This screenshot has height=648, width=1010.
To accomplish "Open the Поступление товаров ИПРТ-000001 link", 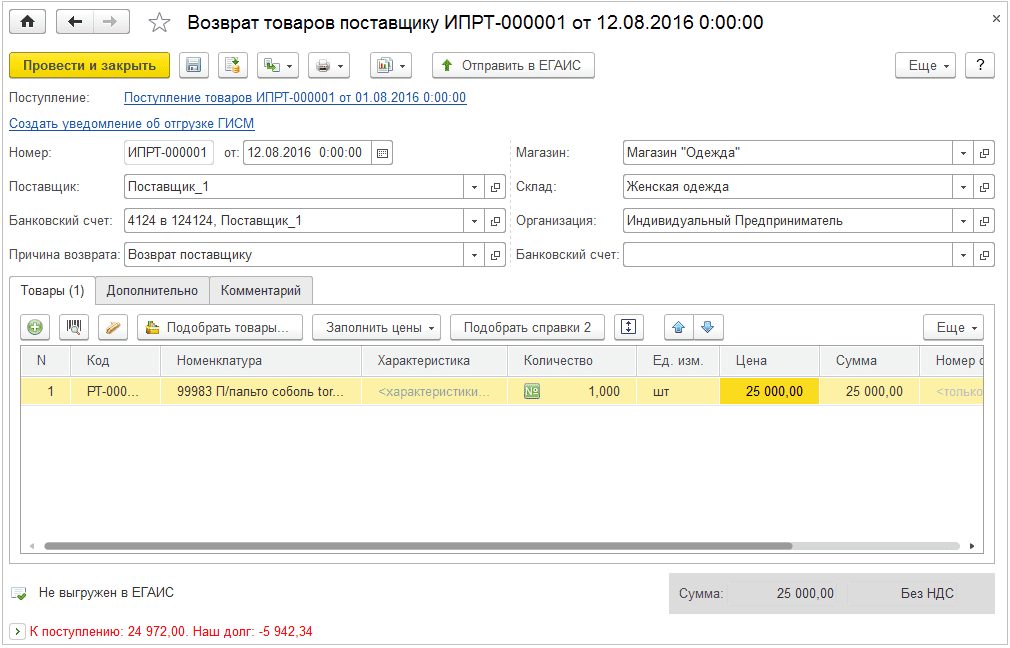I will 295,97.
